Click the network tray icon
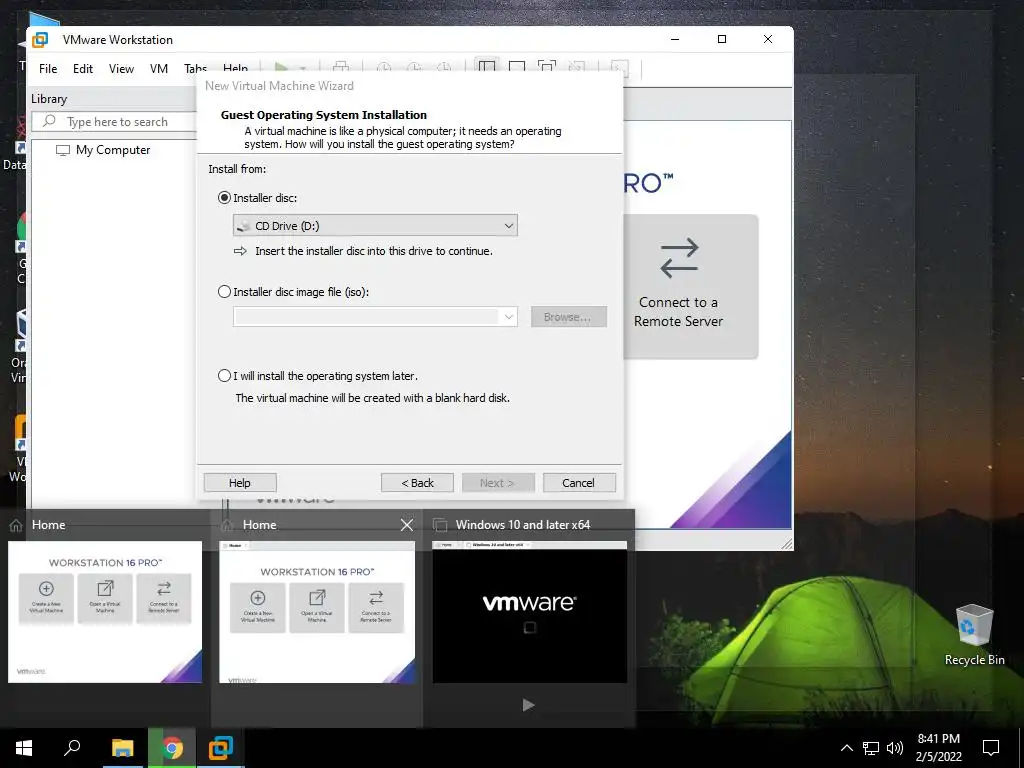 click(x=871, y=748)
